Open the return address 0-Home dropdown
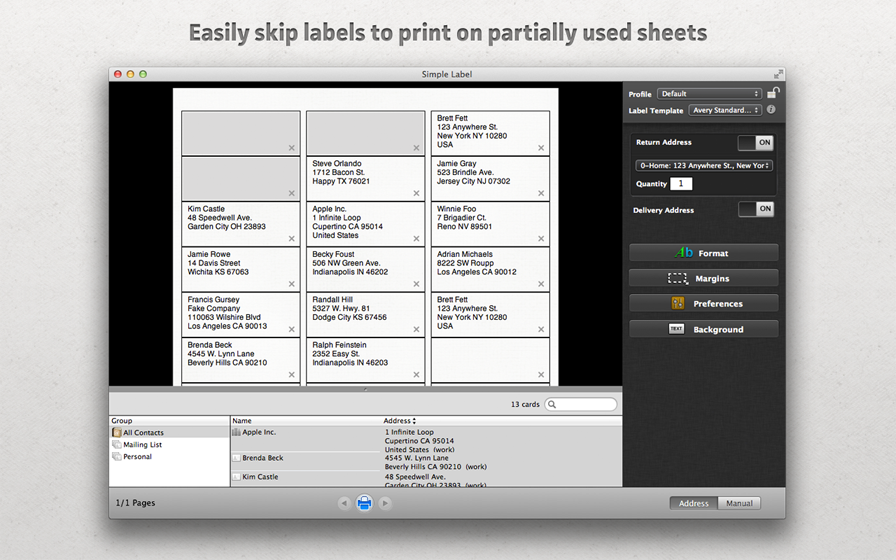The image size is (896, 560). 704,166
